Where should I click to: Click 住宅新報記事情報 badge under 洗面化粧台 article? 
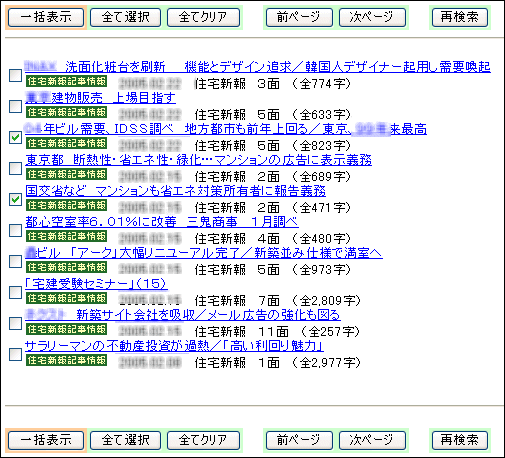66,81
